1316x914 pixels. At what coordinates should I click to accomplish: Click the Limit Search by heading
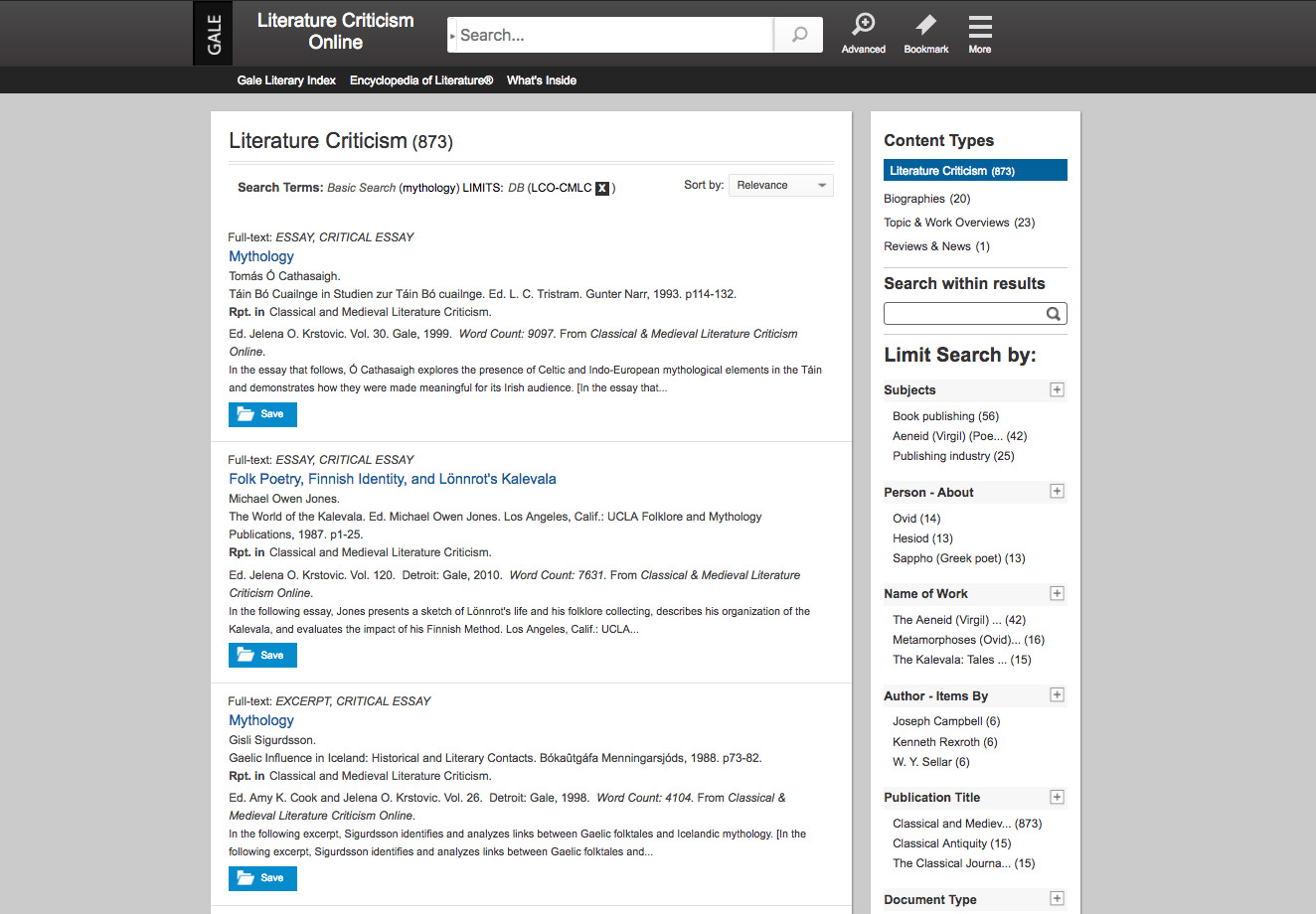click(960, 355)
